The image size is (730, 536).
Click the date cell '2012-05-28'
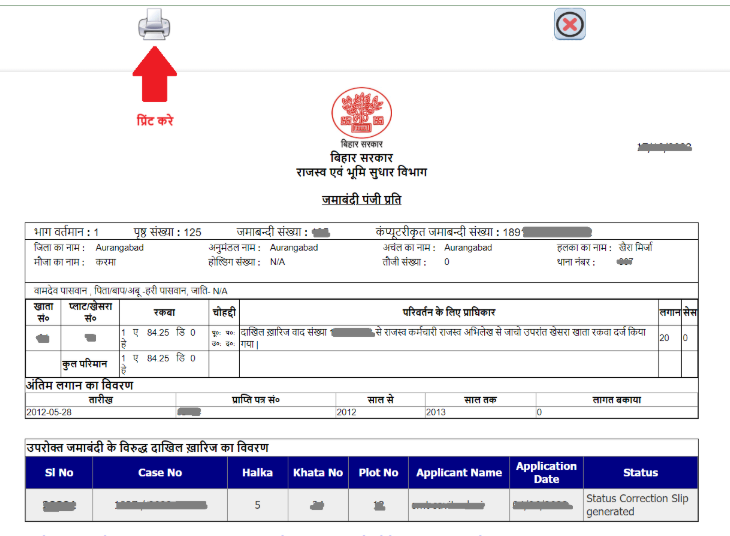51,411
